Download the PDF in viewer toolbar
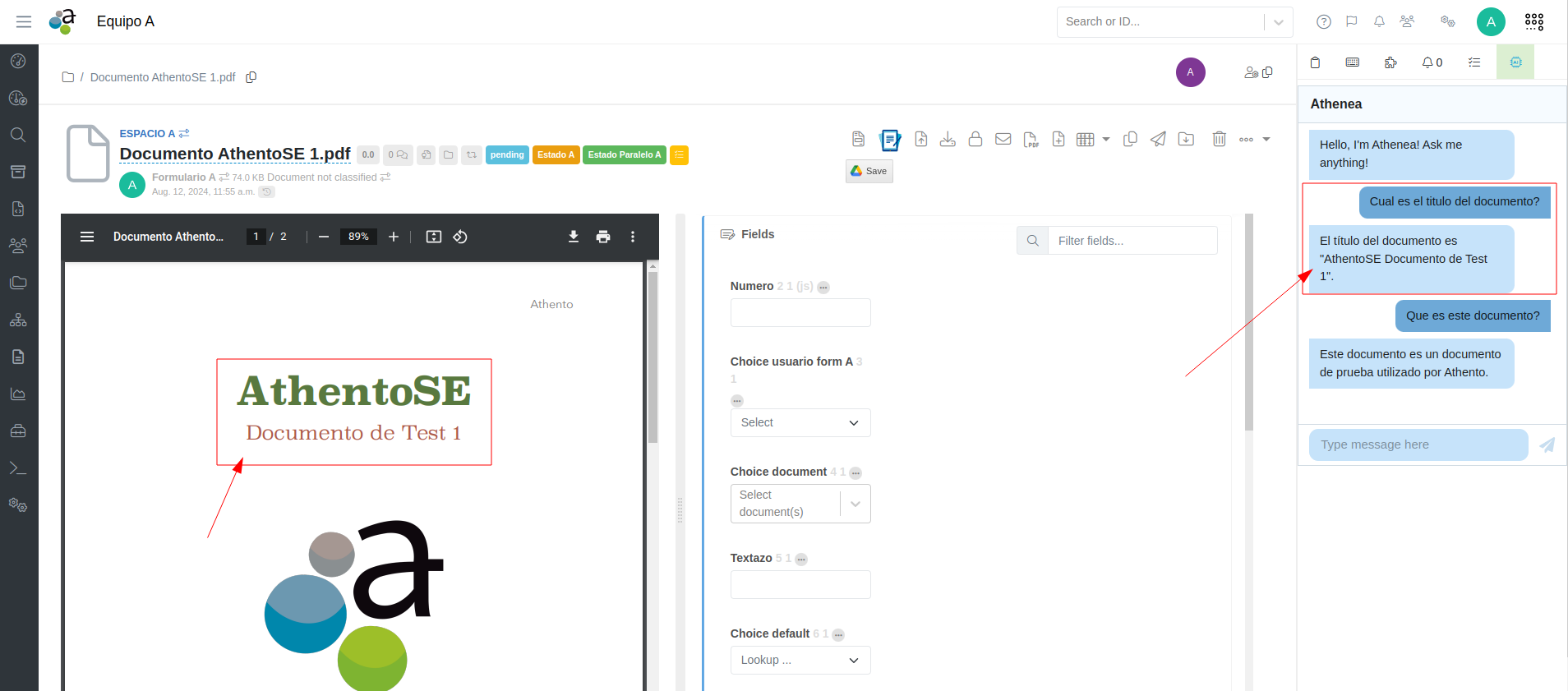 [x=574, y=237]
